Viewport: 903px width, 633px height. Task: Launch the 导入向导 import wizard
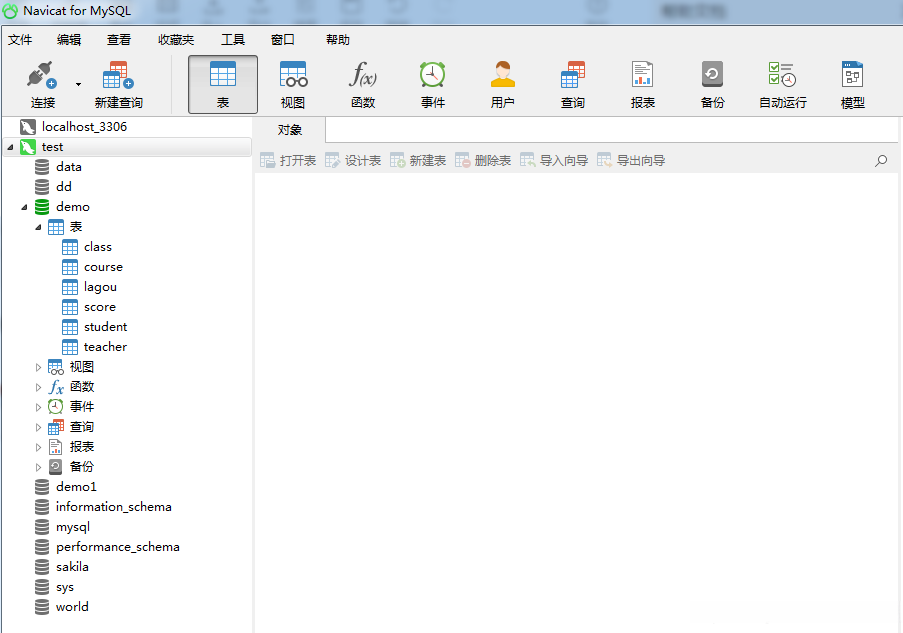[x=554, y=161]
